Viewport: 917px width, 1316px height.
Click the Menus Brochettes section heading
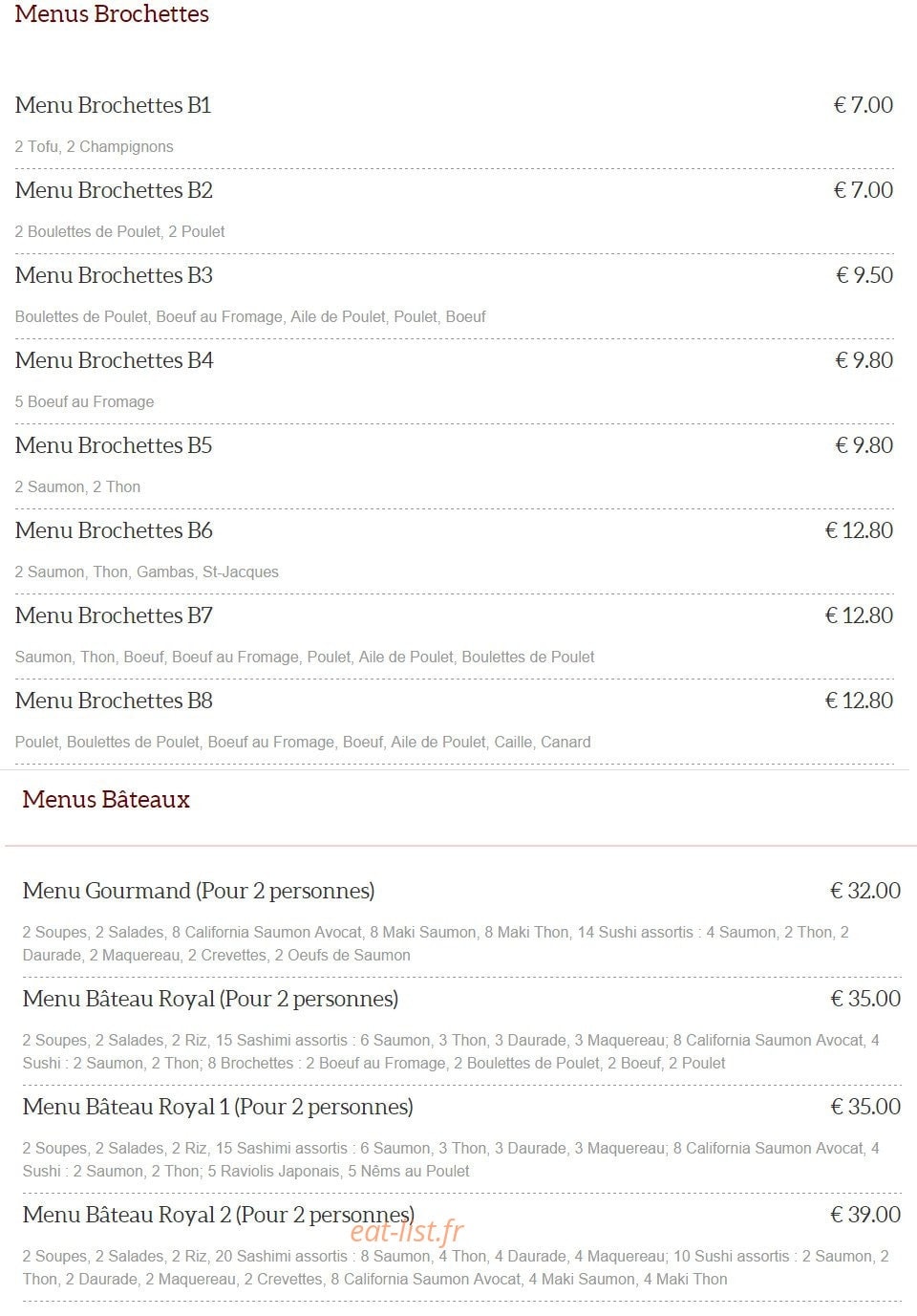pyautogui.click(x=112, y=14)
